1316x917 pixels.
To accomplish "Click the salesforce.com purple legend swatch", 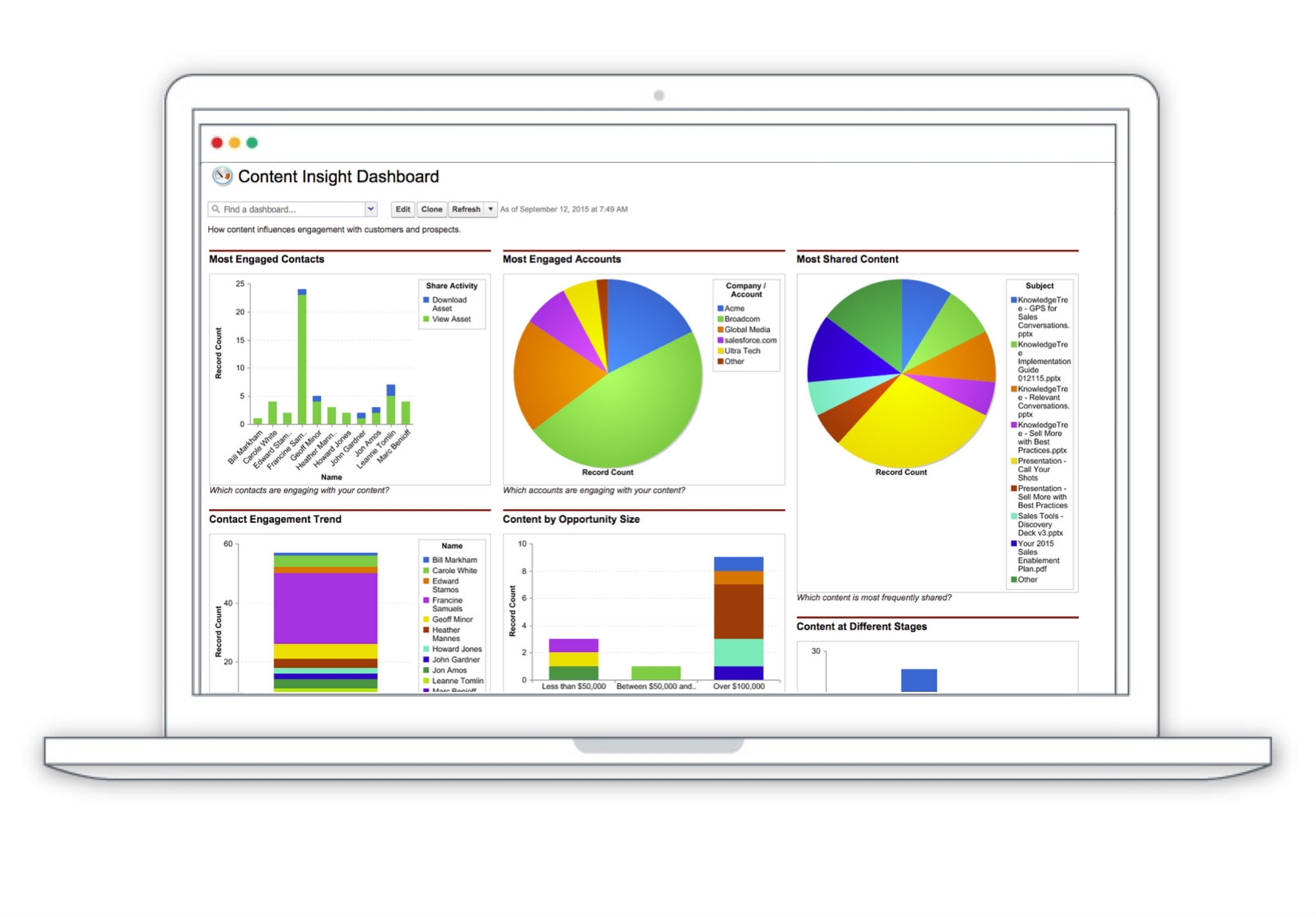I will click(x=721, y=341).
